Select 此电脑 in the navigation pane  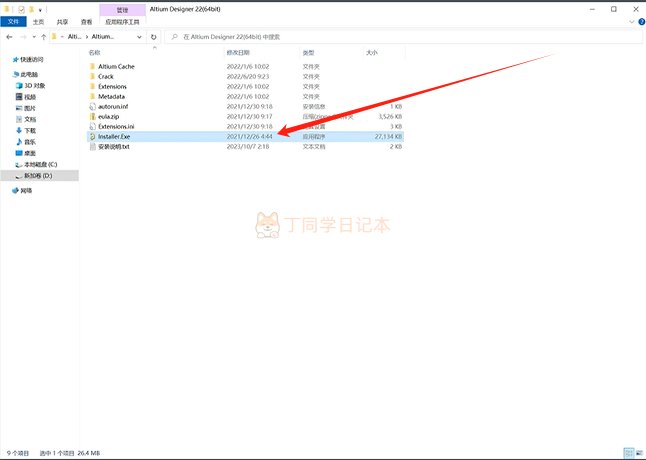26,75
